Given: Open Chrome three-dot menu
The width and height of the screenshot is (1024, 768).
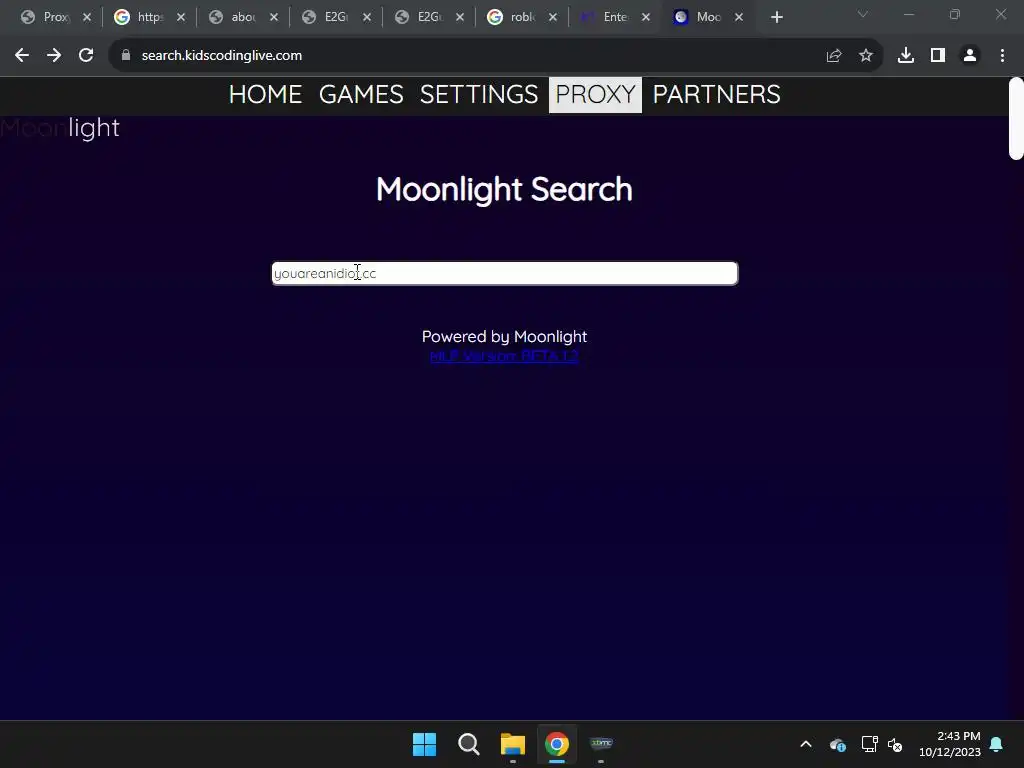Looking at the screenshot, I should click(1002, 56).
